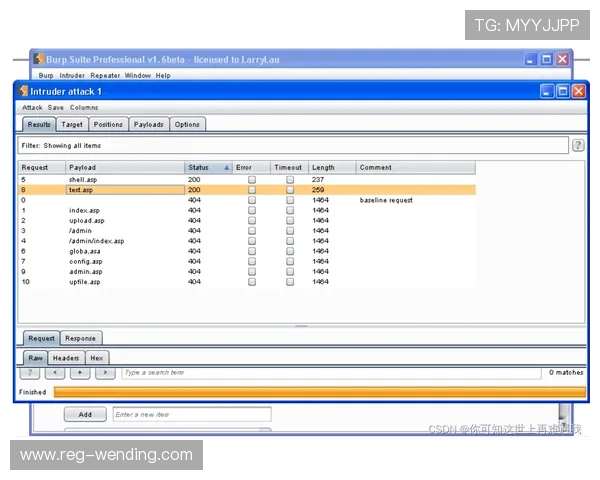Viewport: 600px width, 480px height.
Task: Click the filter help question-mark icon
Action: (578, 145)
